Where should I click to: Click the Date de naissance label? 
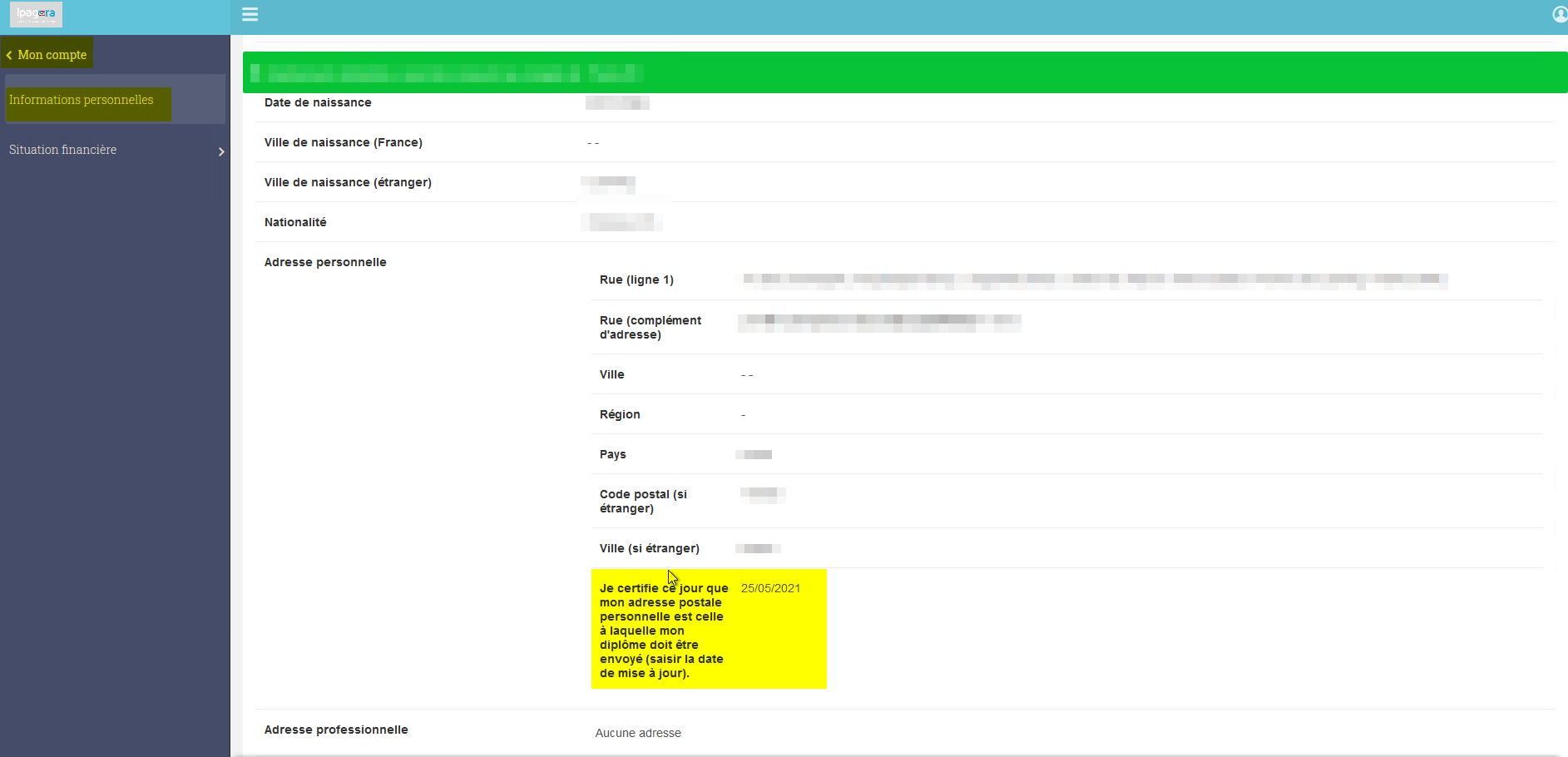point(318,102)
